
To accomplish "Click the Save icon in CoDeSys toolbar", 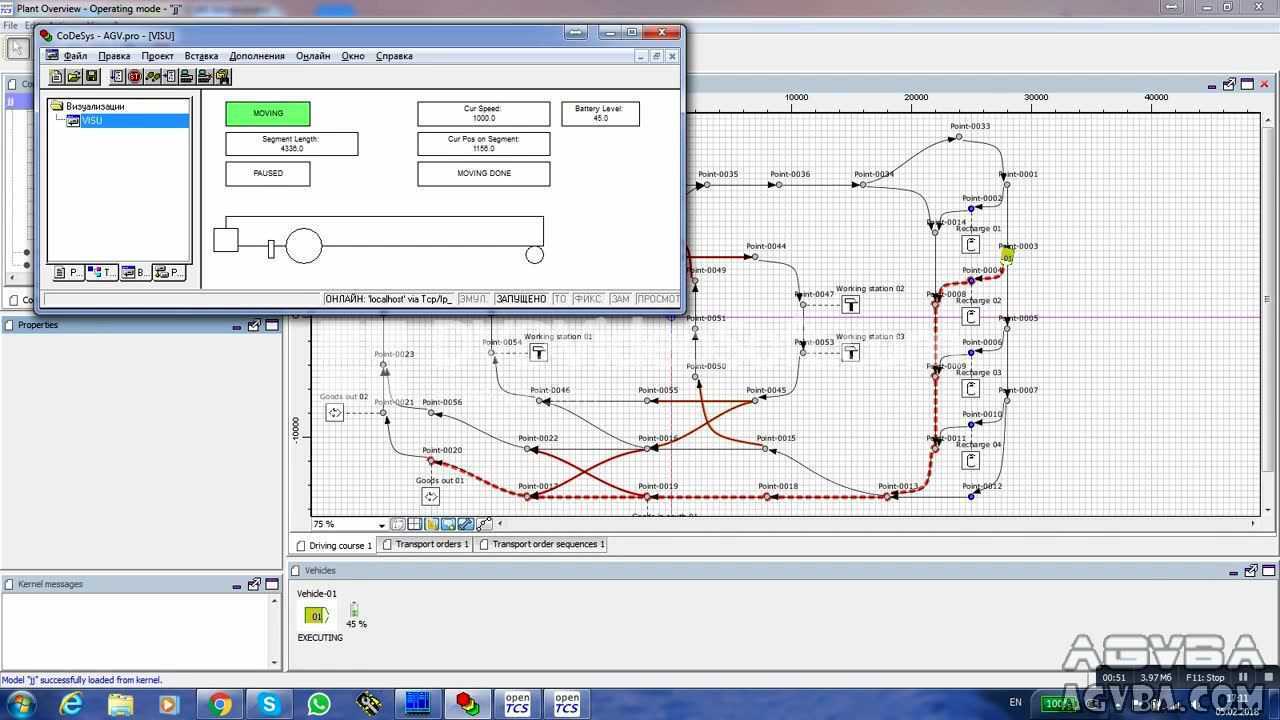I will [91, 76].
